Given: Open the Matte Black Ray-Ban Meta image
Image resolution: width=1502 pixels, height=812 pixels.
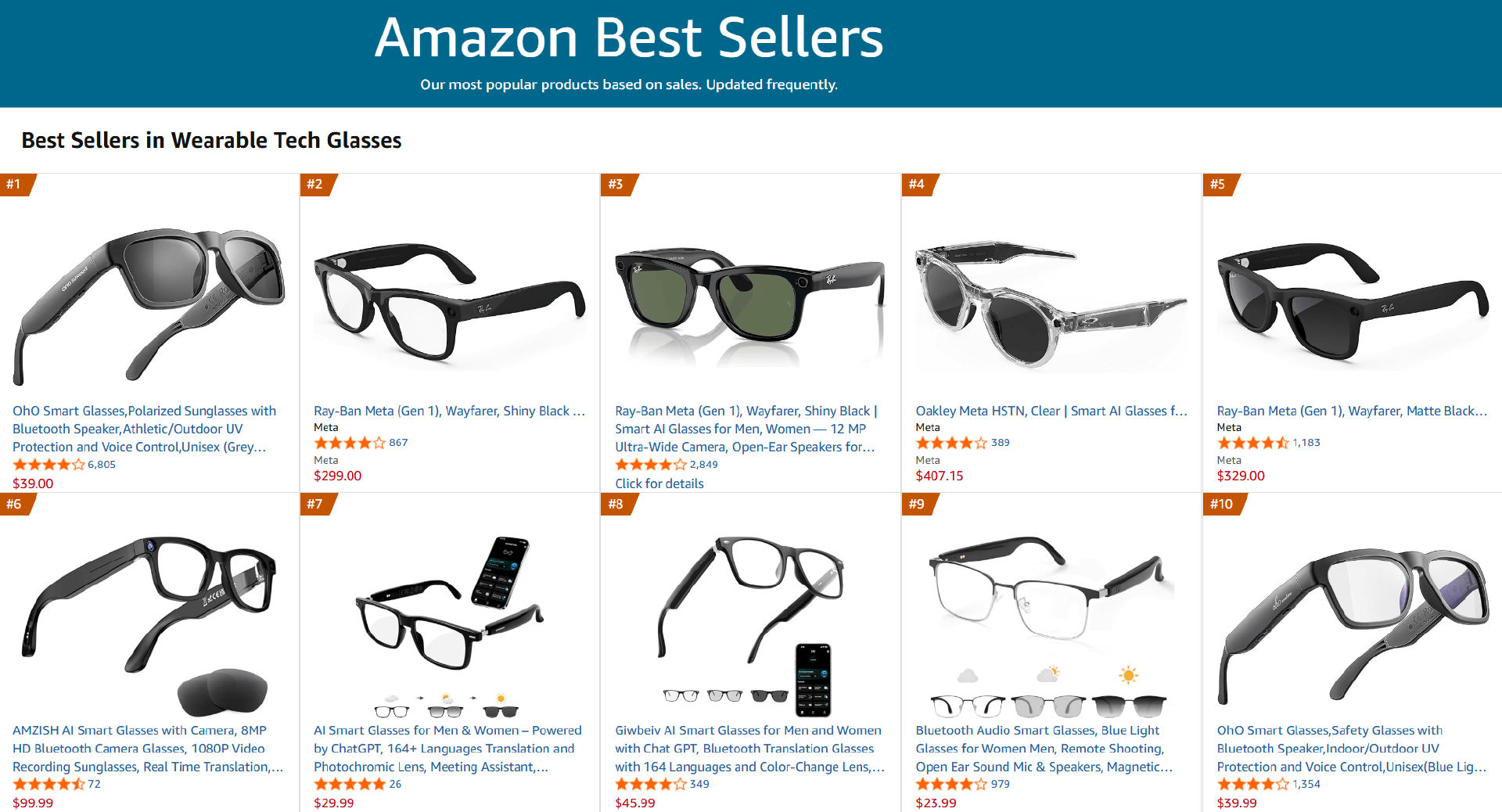Looking at the screenshot, I should click(x=1352, y=301).
